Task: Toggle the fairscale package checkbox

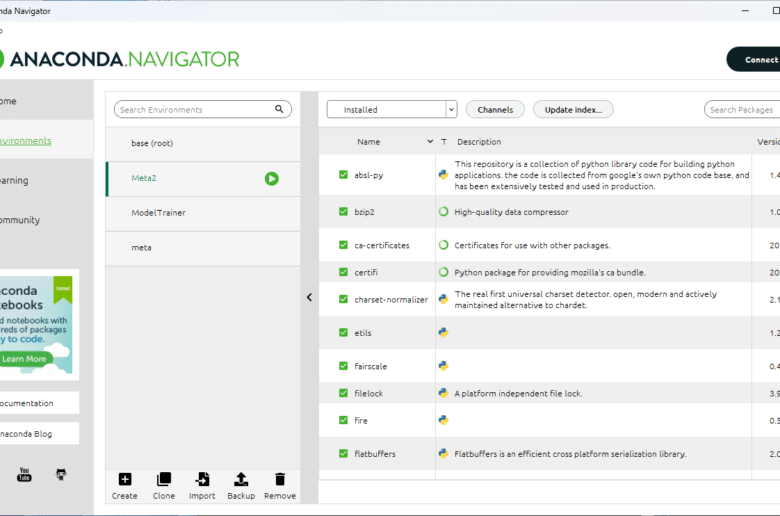Action: [x=343, y=366]
